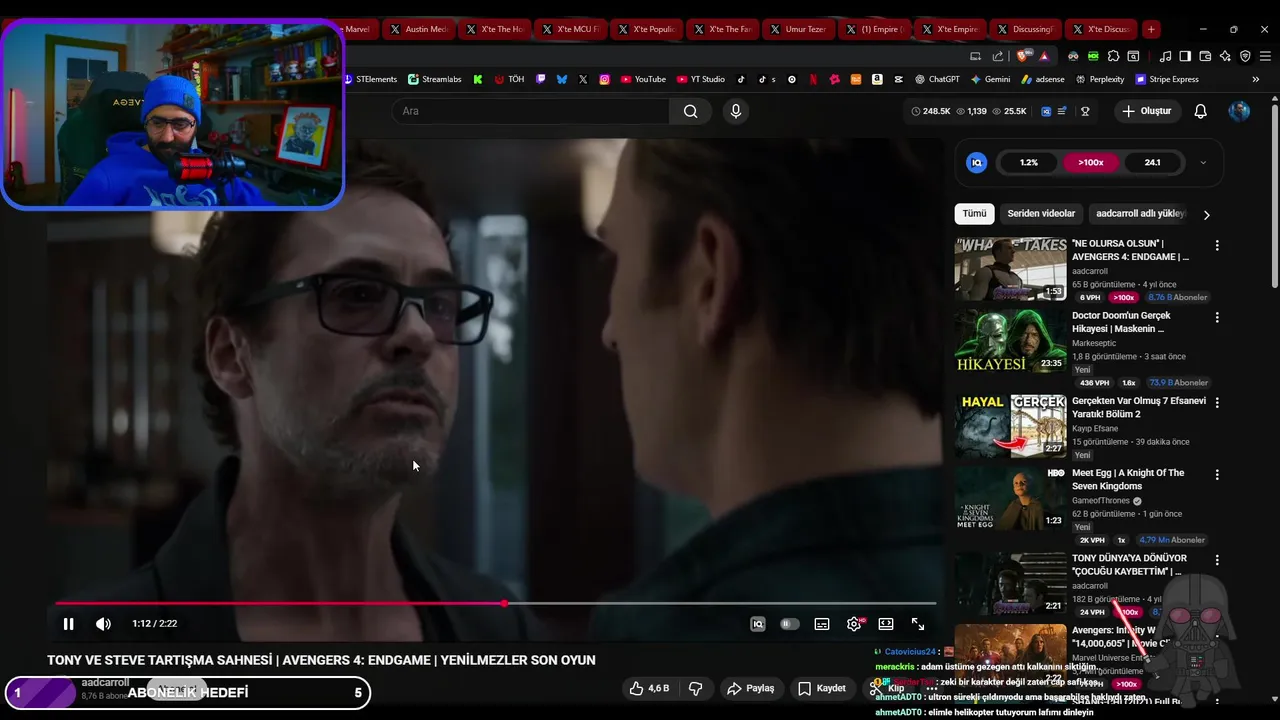
Task: Dislike the video
Action: [695, 688]
